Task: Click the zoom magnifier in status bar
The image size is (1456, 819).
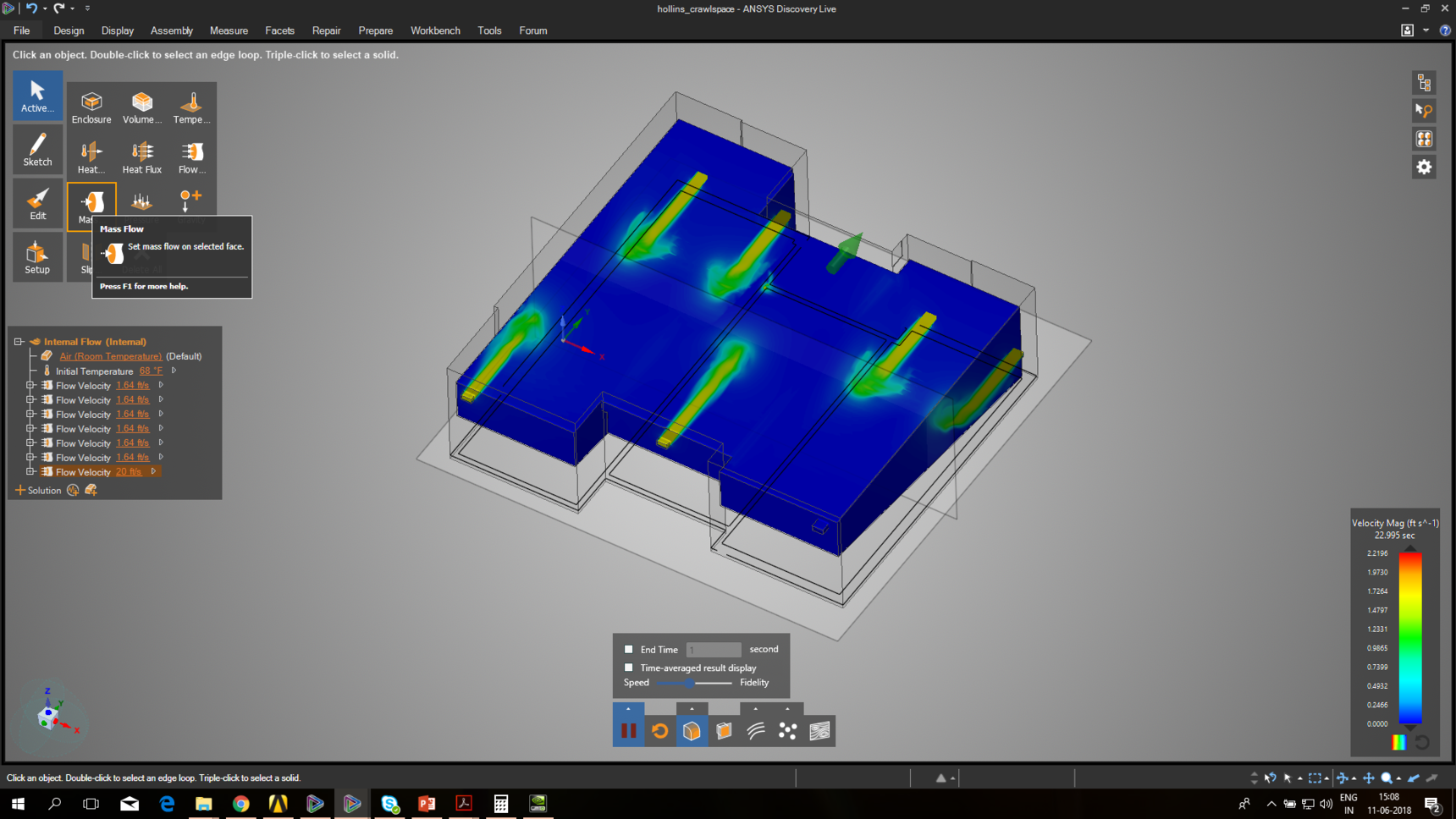Action: (1387, 778)
